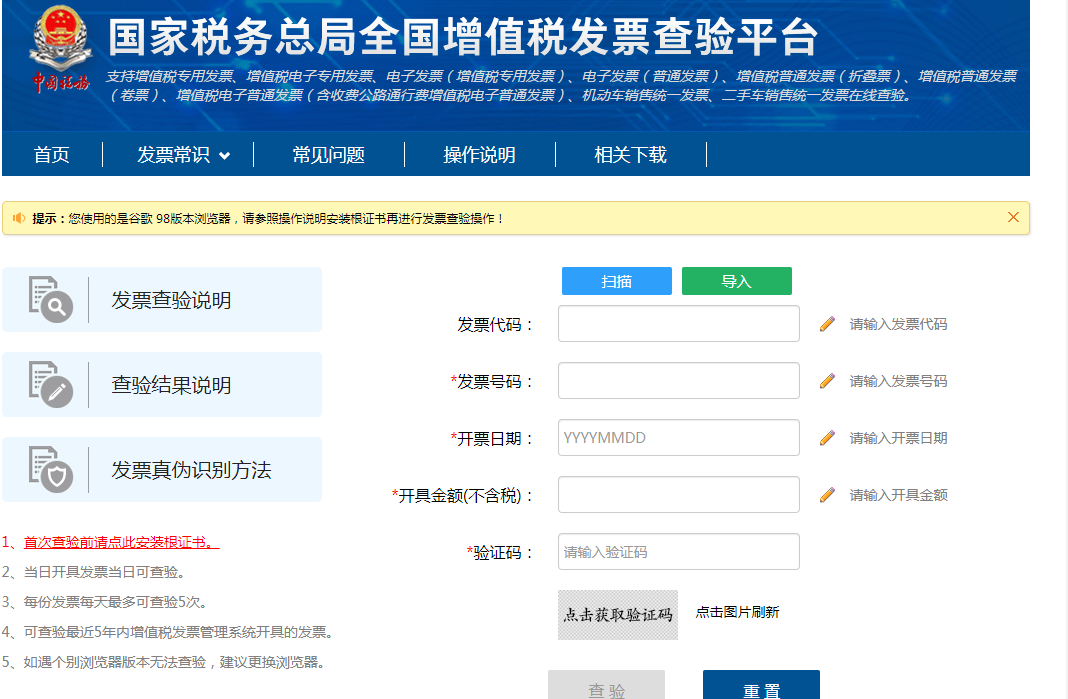Click the speaker icon in the yellow notice
The height and width of the screenshot is (699, 1068).
tap(19, 218)
